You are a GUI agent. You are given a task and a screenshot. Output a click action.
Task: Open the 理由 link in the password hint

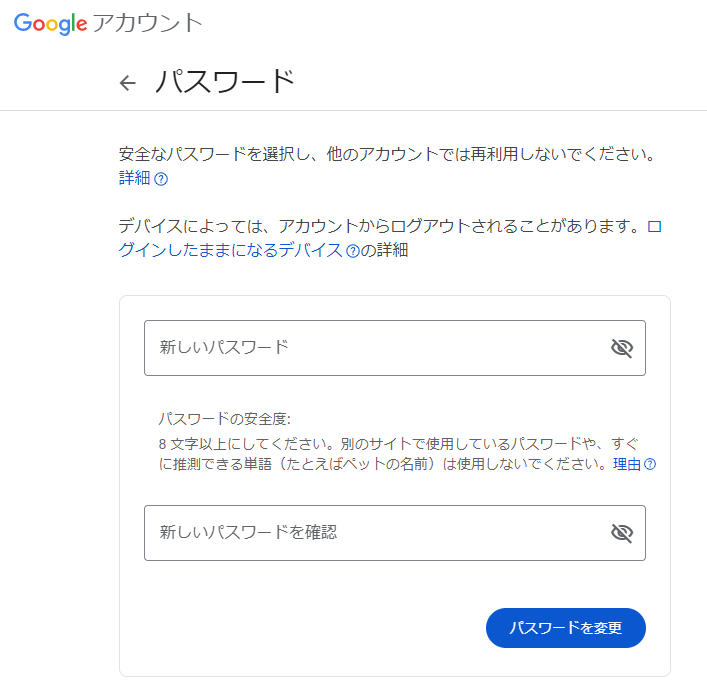(x=626, y=465)
